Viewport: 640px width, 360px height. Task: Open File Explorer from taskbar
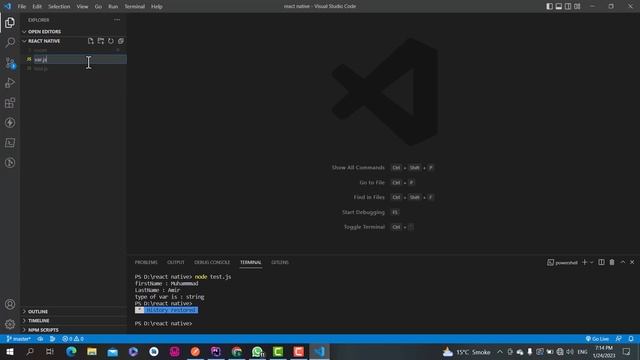coord(92,351)
